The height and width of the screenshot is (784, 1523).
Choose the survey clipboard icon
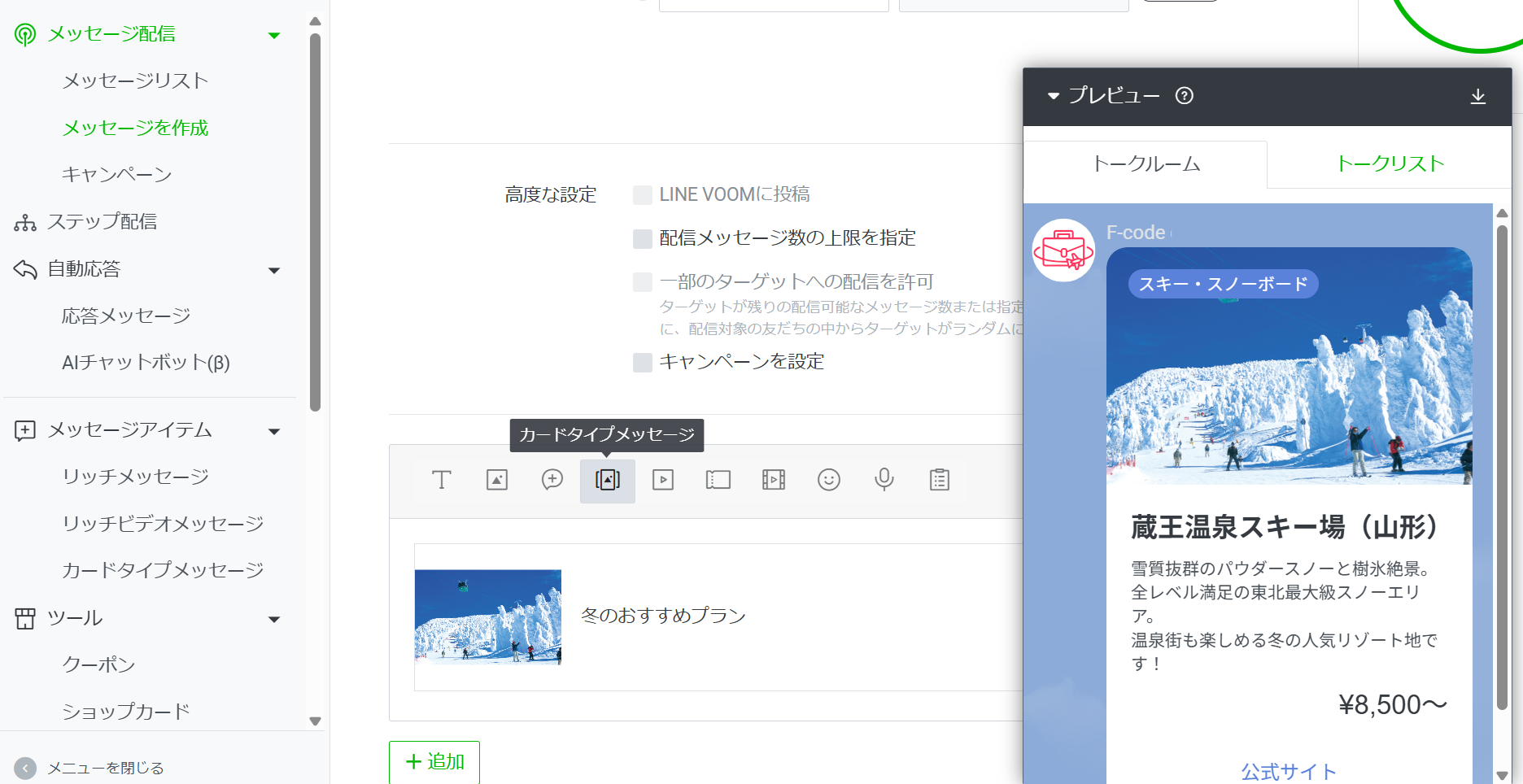939,480
